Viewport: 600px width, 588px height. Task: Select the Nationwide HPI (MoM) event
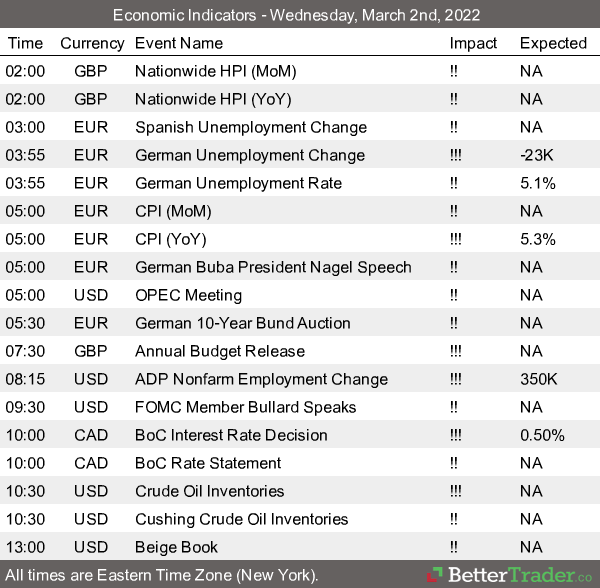(x=215, y=71)
